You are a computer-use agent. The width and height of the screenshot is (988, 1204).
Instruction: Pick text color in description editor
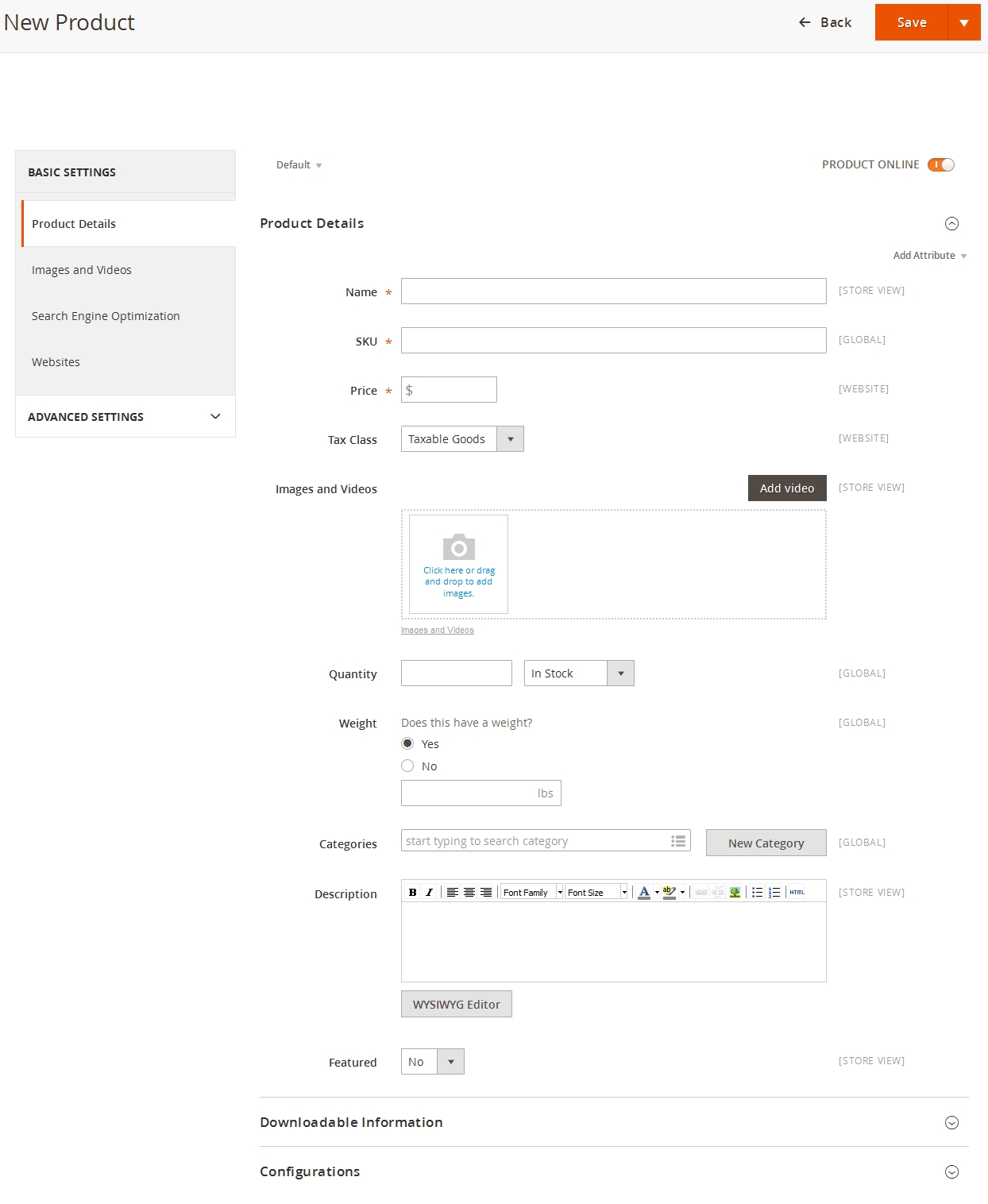[x=644, y=892]
